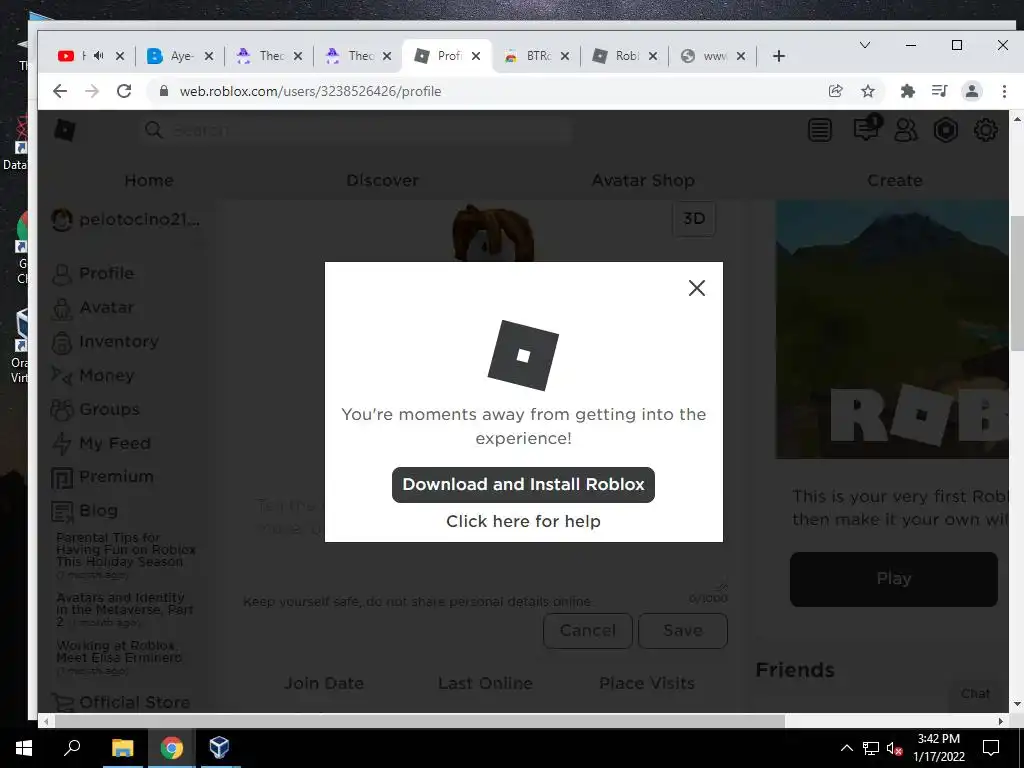This screenshot has height=768, width=1024.
Task: Click the Play button
Action: tap(893, 579)
